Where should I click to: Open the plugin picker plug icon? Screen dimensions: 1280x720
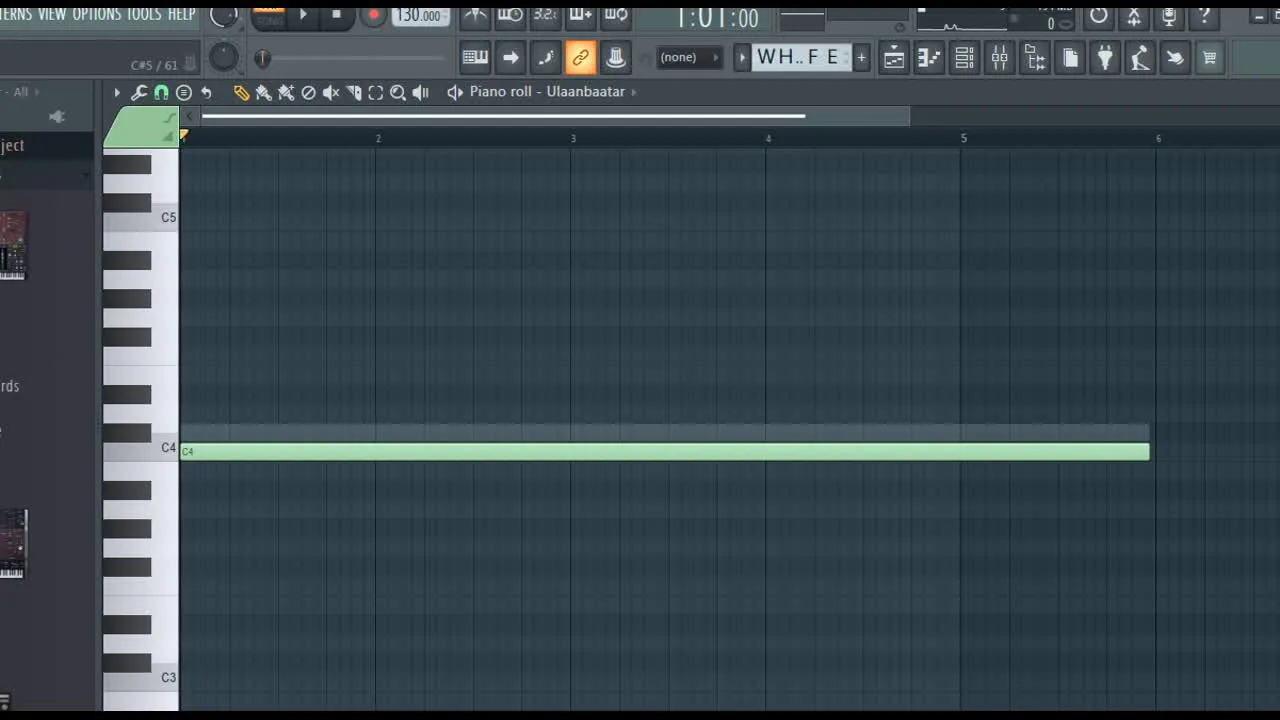tap(1105, 58)
